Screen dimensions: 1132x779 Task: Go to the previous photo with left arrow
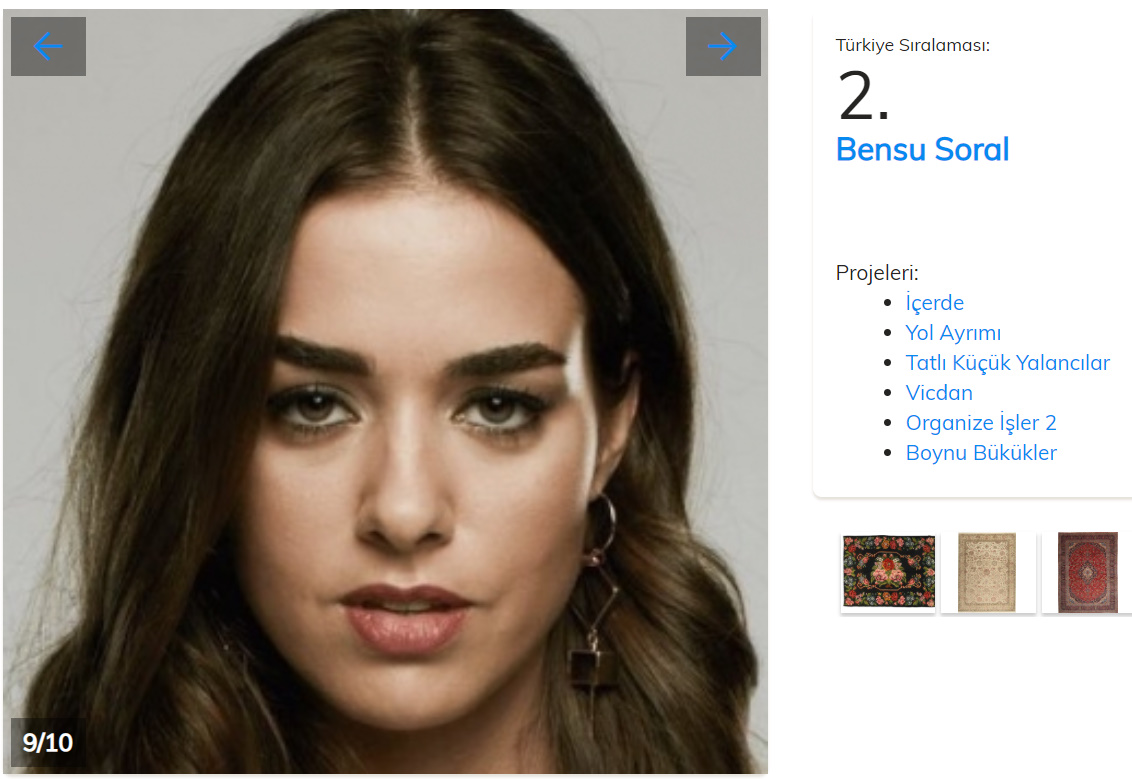[x=48, y=46]
